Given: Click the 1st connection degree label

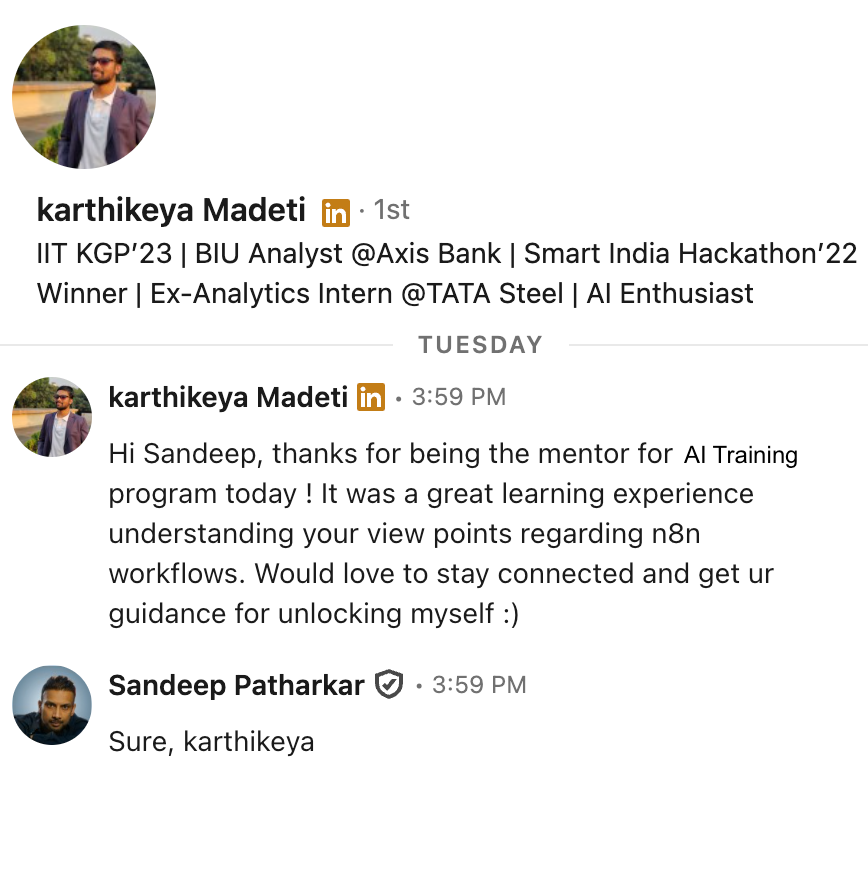Looking at the screenshot, I should [391, 210].
